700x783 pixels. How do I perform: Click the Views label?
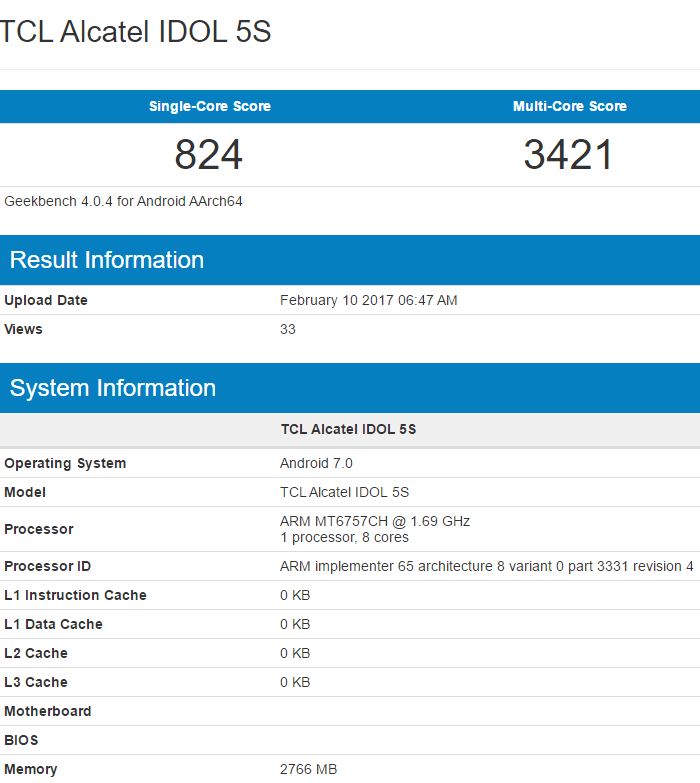click(23, 329)
